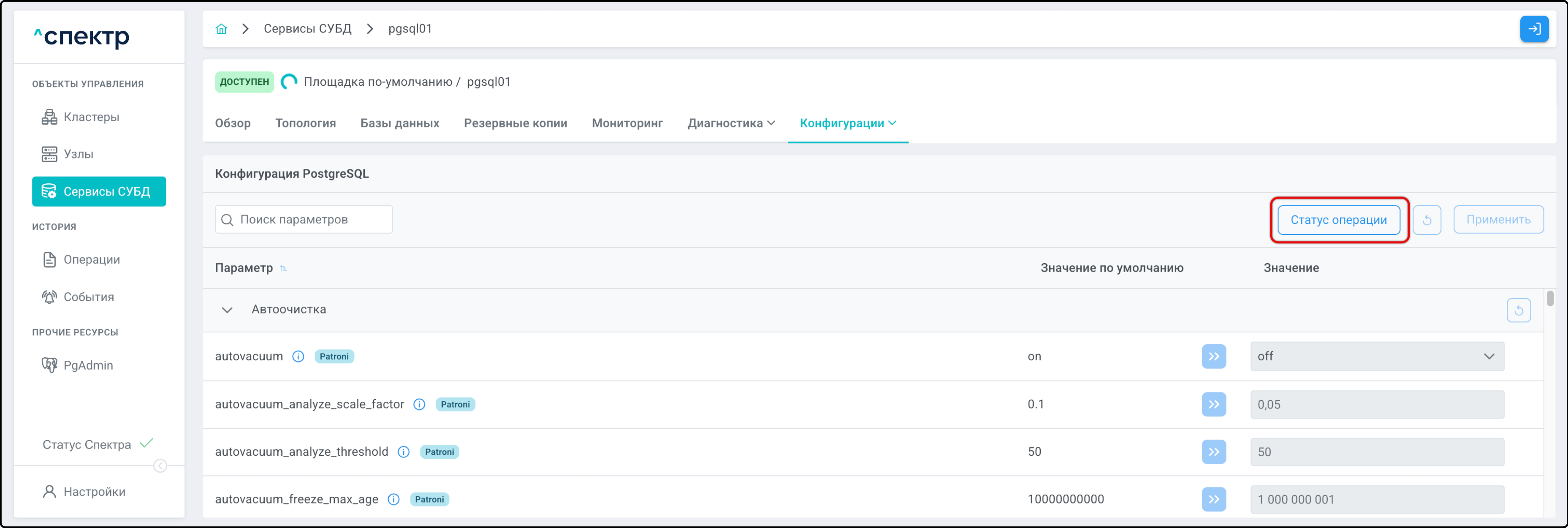1568x528 pixels.
Task: Collapse the Автоочистка section
Action: (227, 310)
